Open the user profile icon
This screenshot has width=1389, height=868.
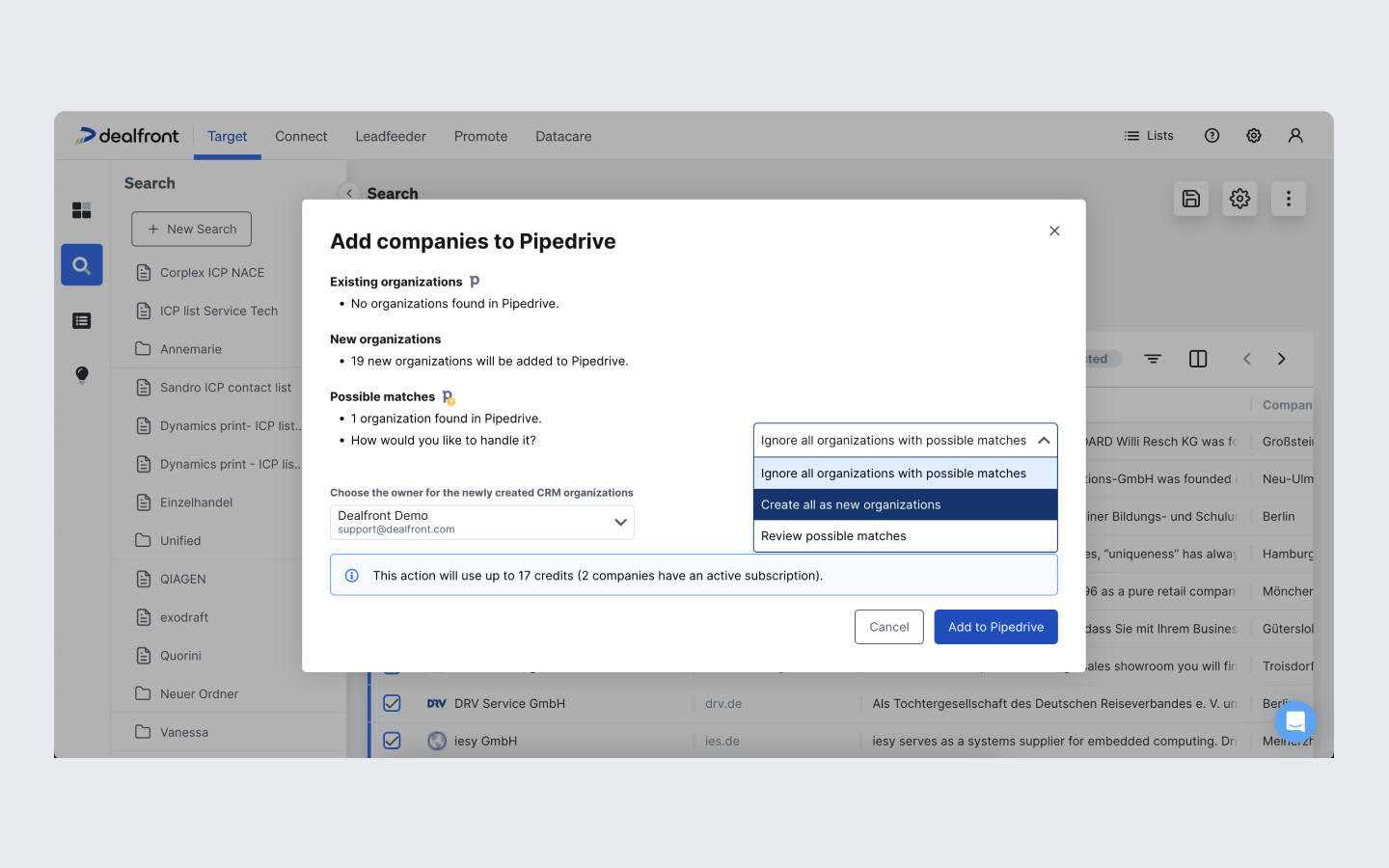click(1295, 136)
